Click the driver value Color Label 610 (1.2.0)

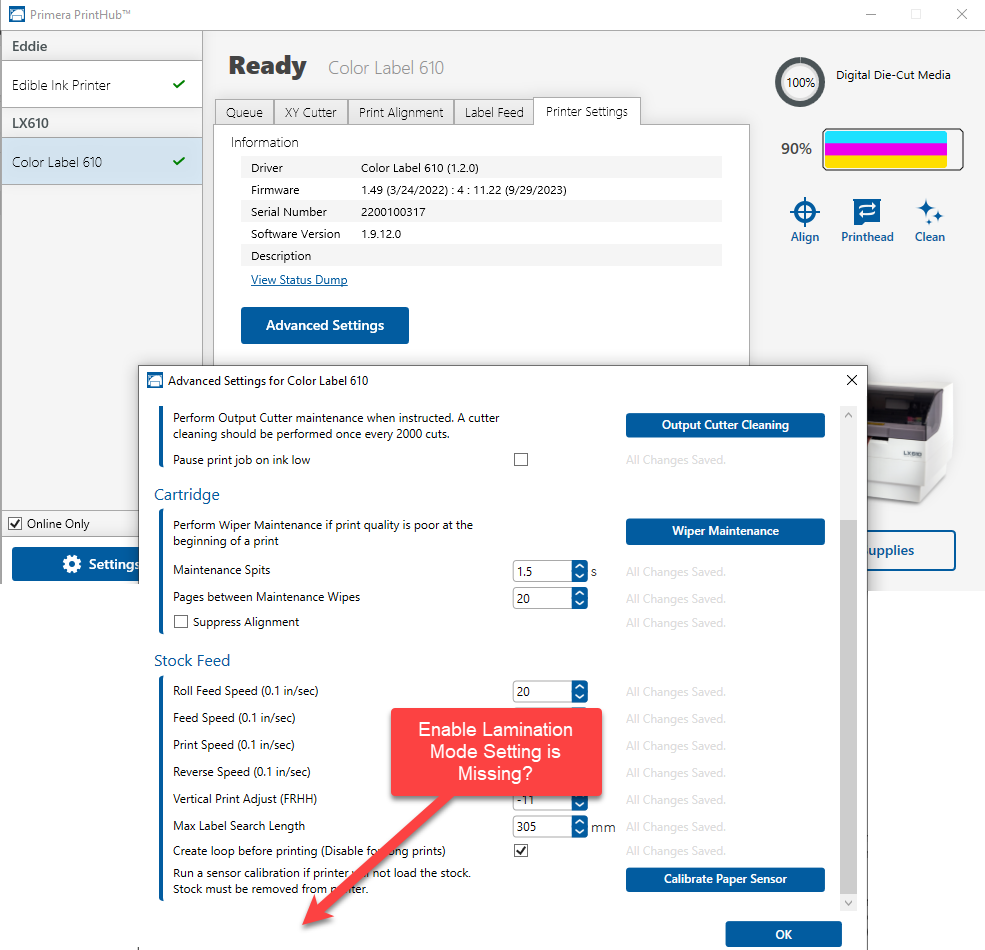(x=420, y=168)
